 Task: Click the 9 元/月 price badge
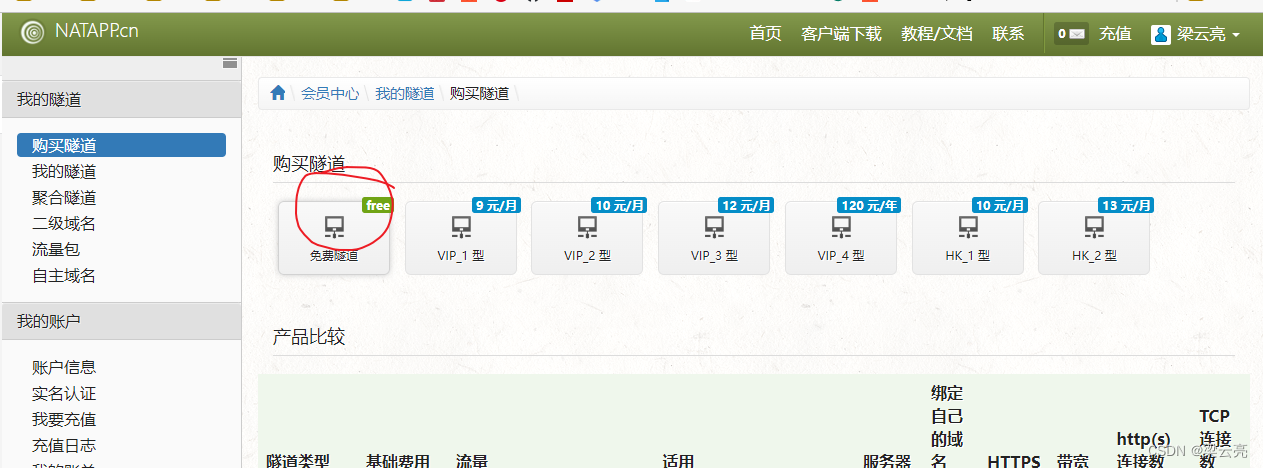(x=496, y=205)
